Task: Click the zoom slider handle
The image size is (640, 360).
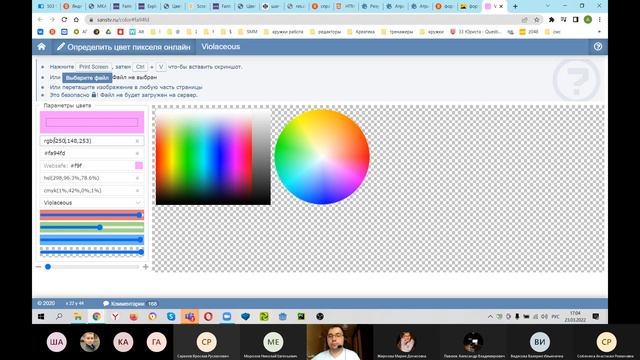Action: tap(48, 267)
